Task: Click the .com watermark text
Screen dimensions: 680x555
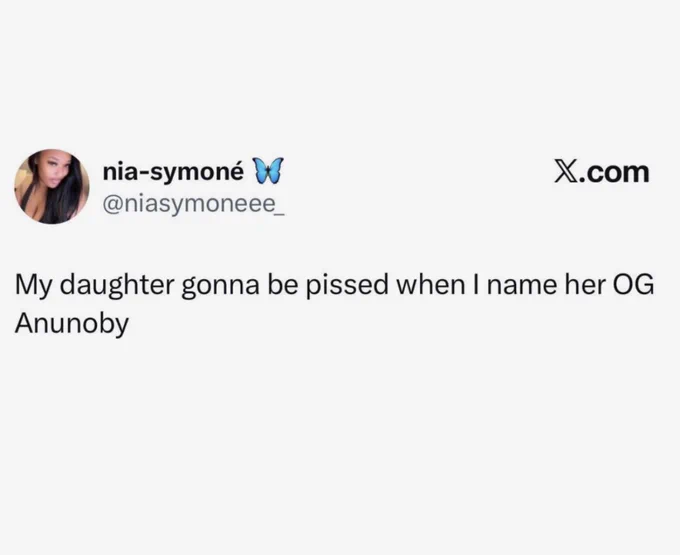Action: [615, 173]
